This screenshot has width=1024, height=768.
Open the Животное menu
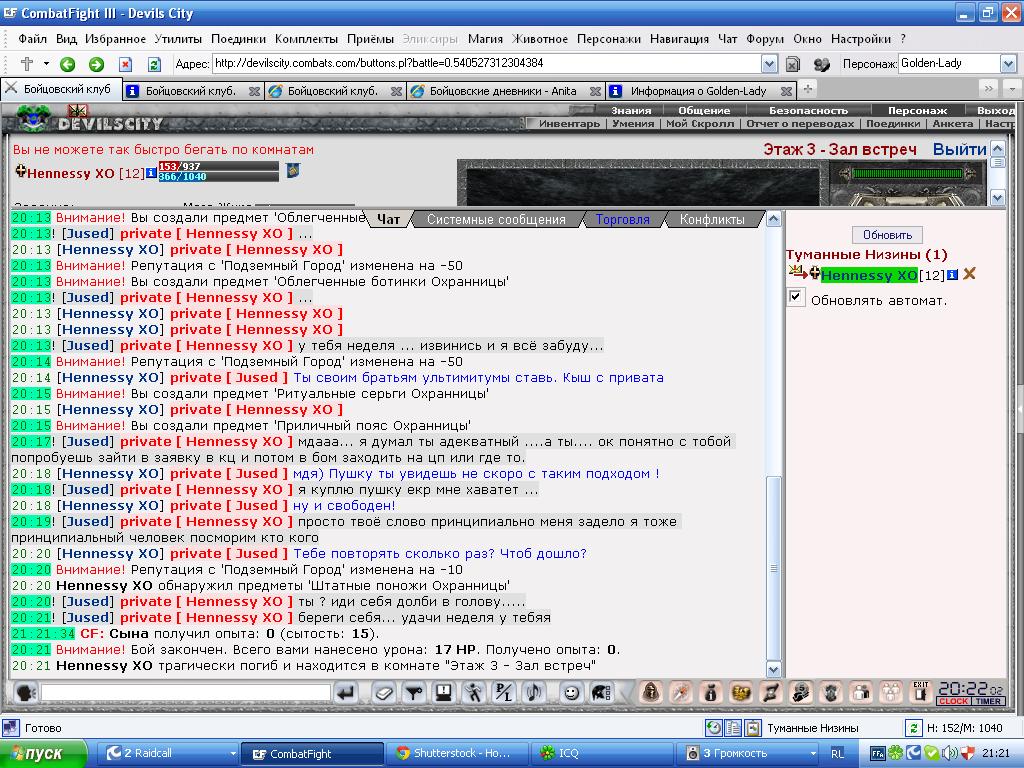[539, 39]
